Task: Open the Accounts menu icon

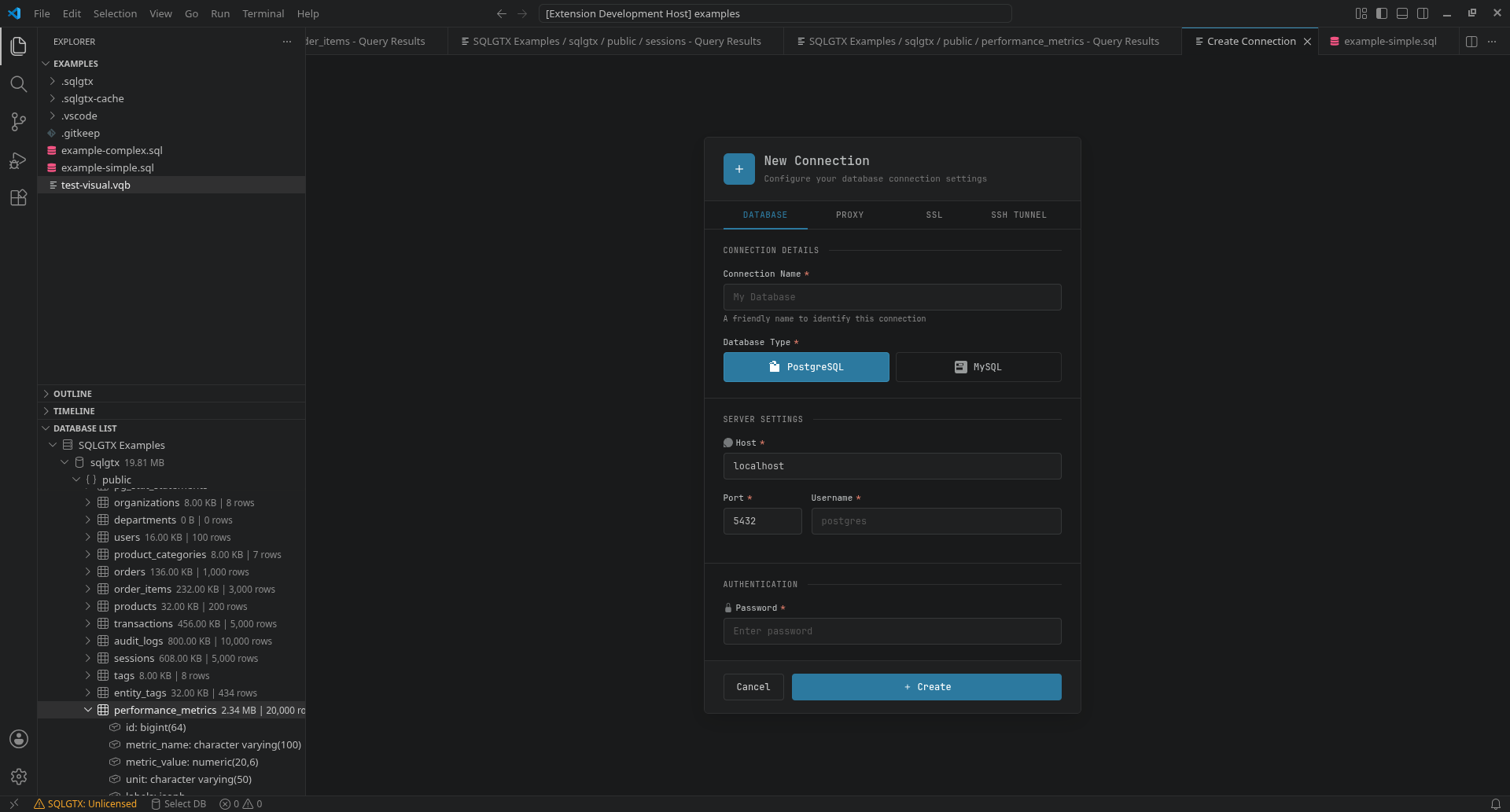Action: pos(19,739)
